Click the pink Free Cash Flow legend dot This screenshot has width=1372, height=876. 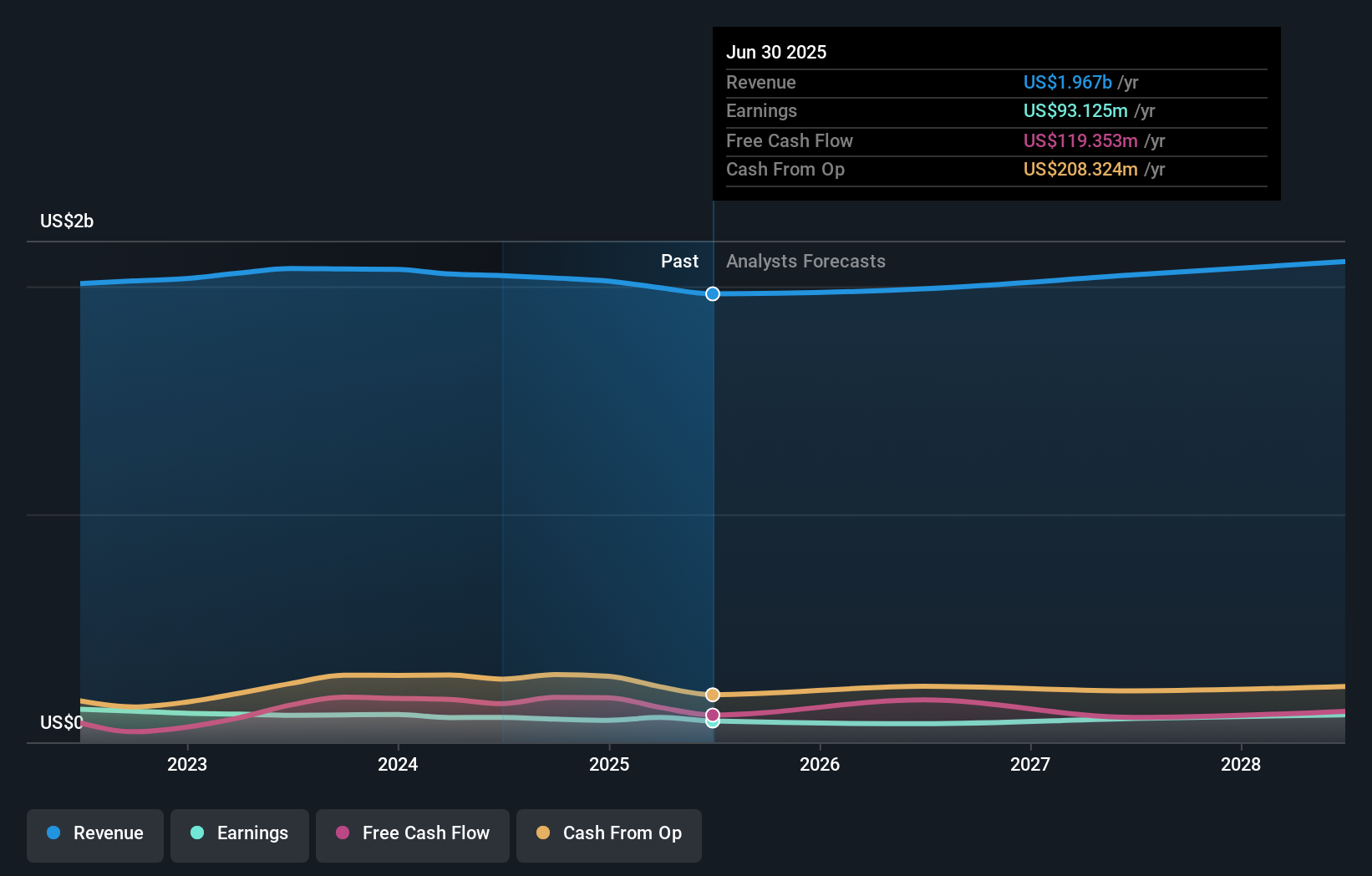click(x=343, y=833)
